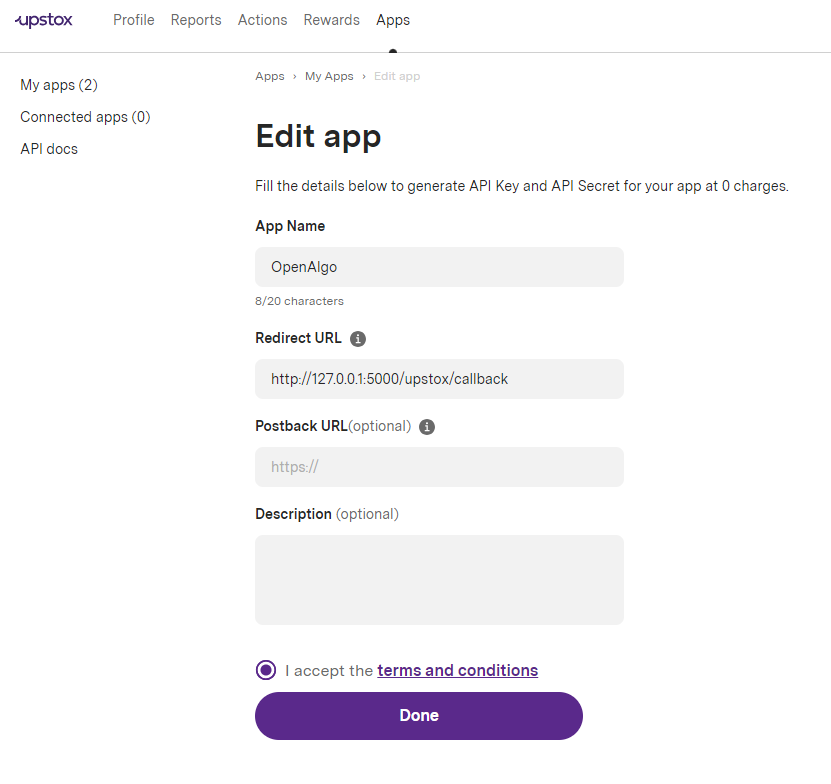Click into the Description text area
The height and width of the screenshot is (784, 831).
pos(439,580)
